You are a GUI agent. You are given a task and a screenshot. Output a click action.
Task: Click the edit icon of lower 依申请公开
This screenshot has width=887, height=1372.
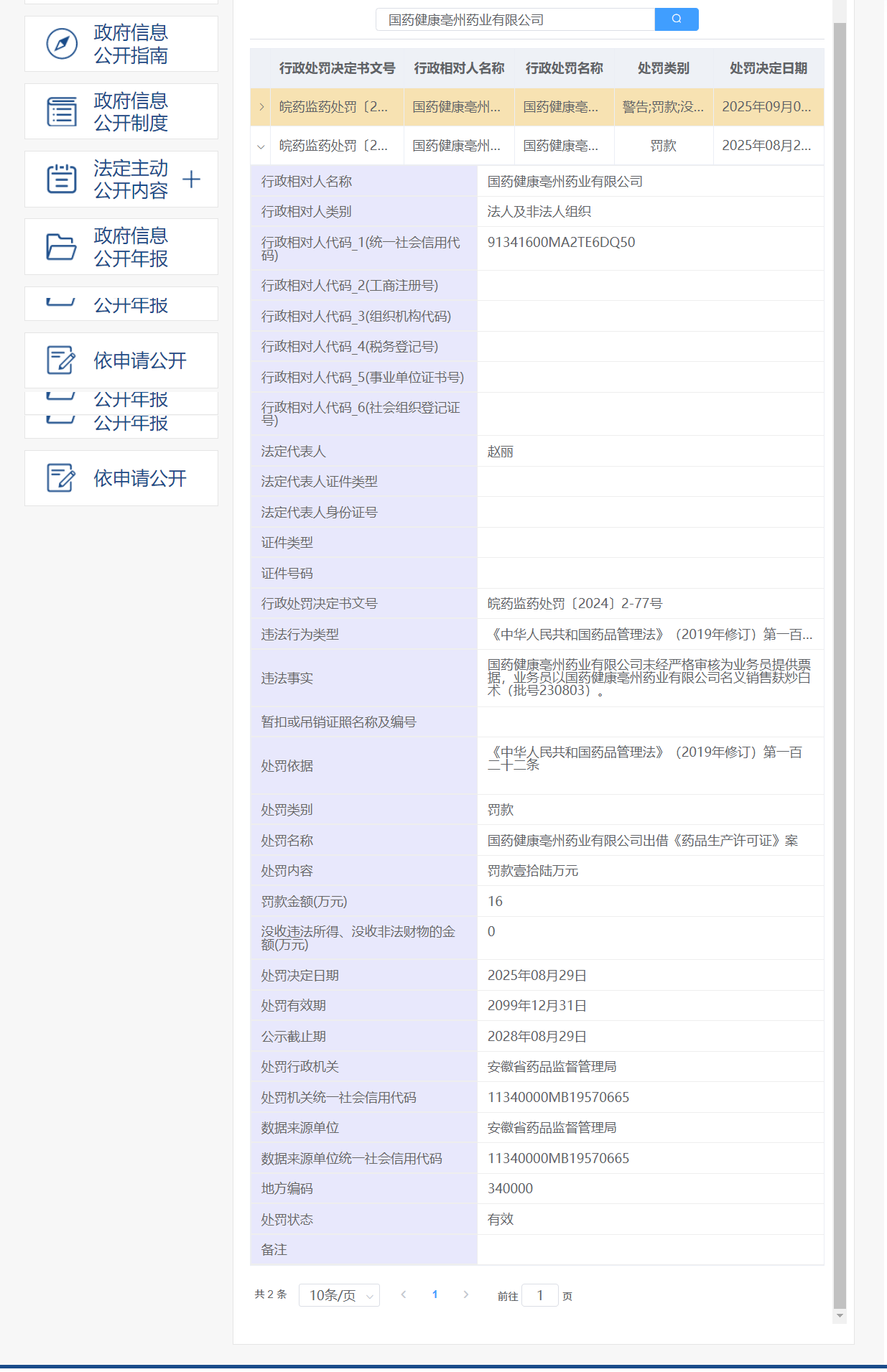[61, 477]
